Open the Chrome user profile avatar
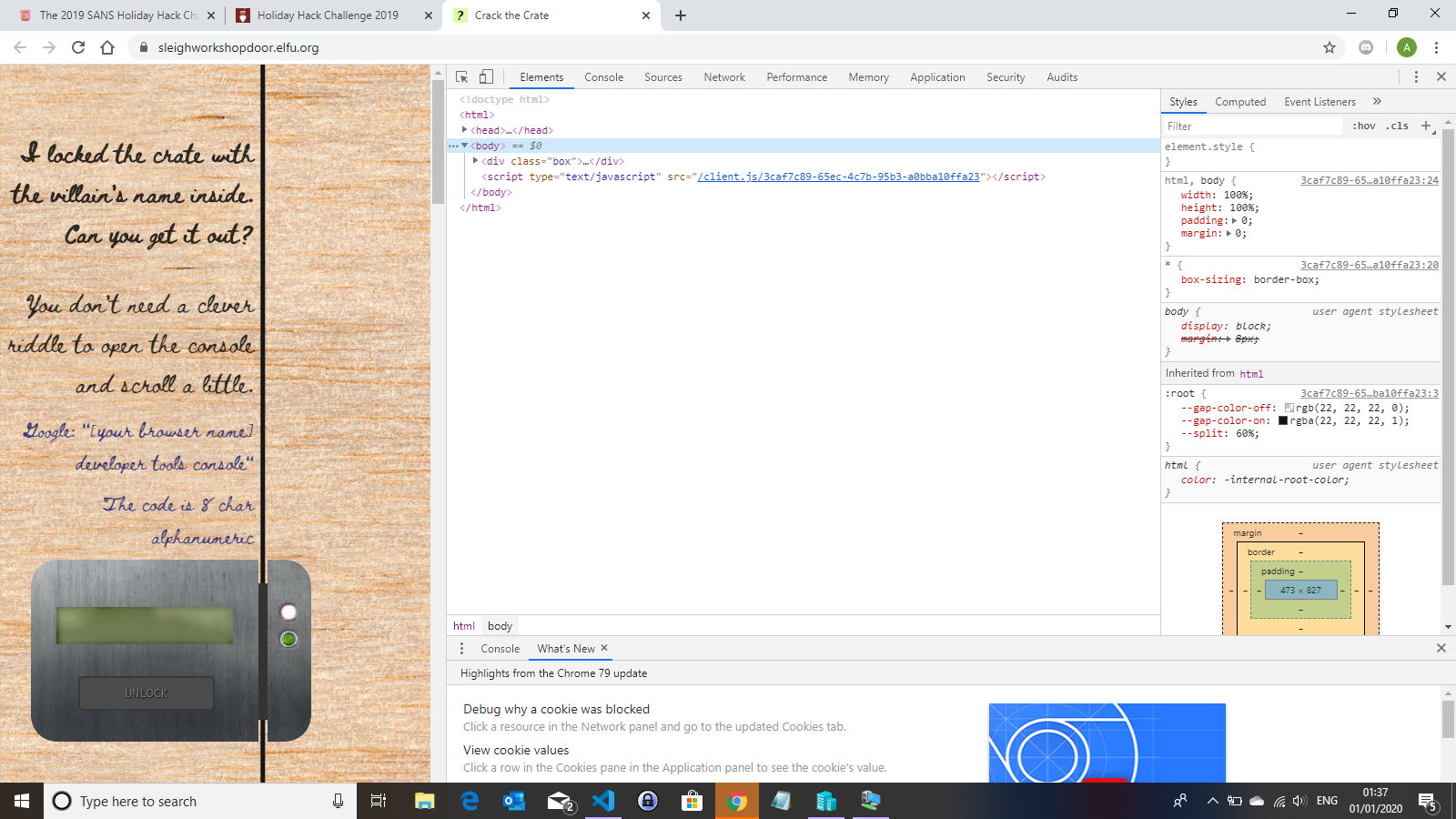1456x819 pixels. tap(1407, 47)
